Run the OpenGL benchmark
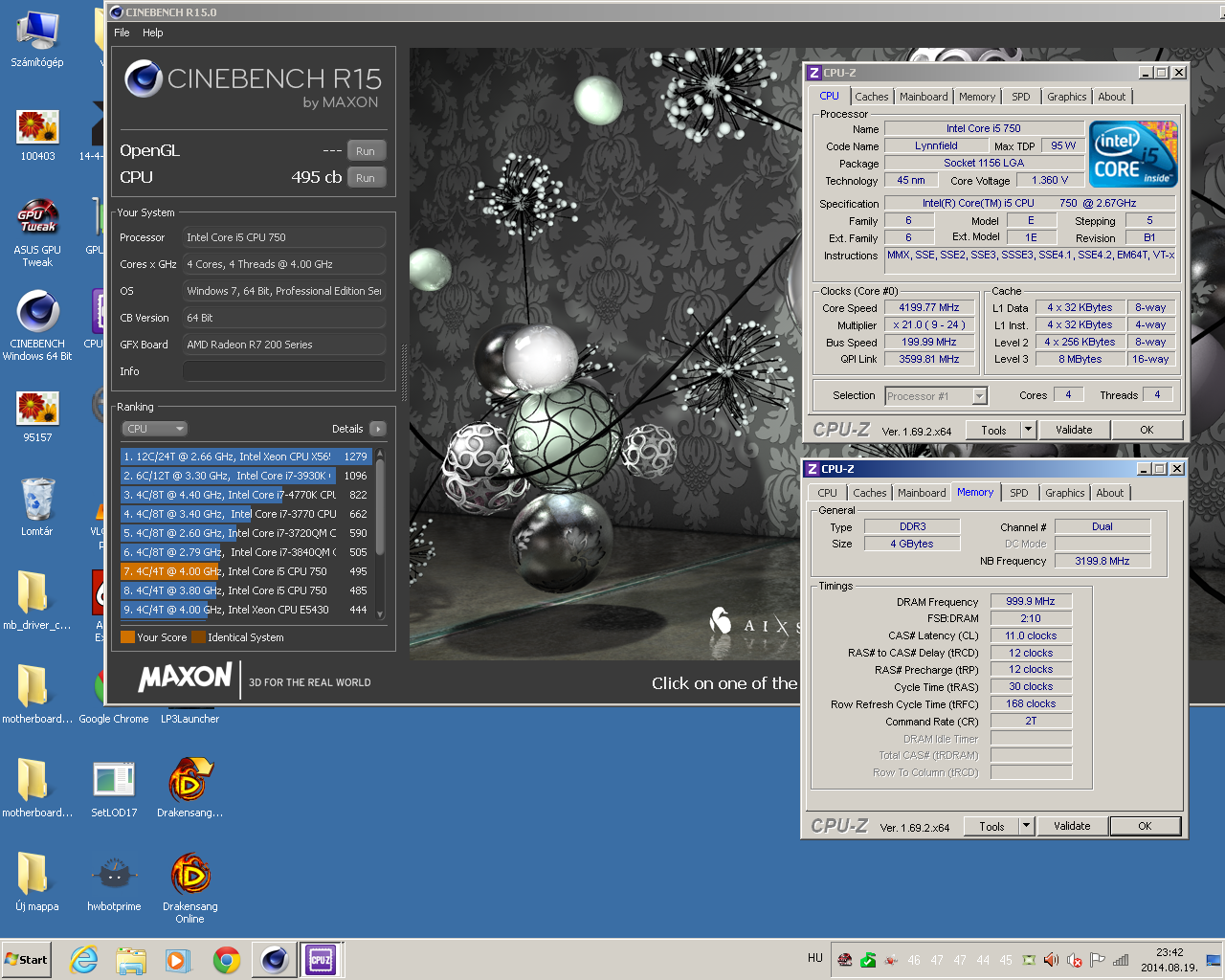Viewport: 1225px width, 980px height. (366, 151)
